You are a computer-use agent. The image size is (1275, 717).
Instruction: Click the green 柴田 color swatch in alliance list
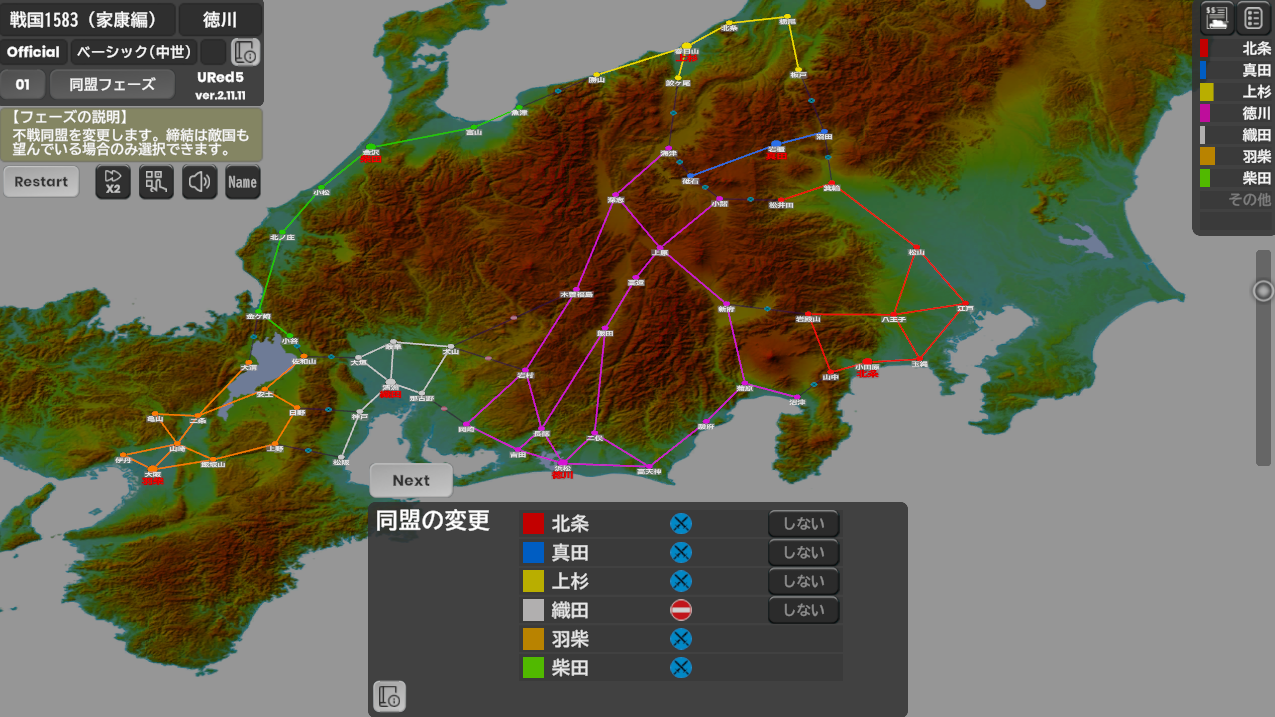pos(533,668)
